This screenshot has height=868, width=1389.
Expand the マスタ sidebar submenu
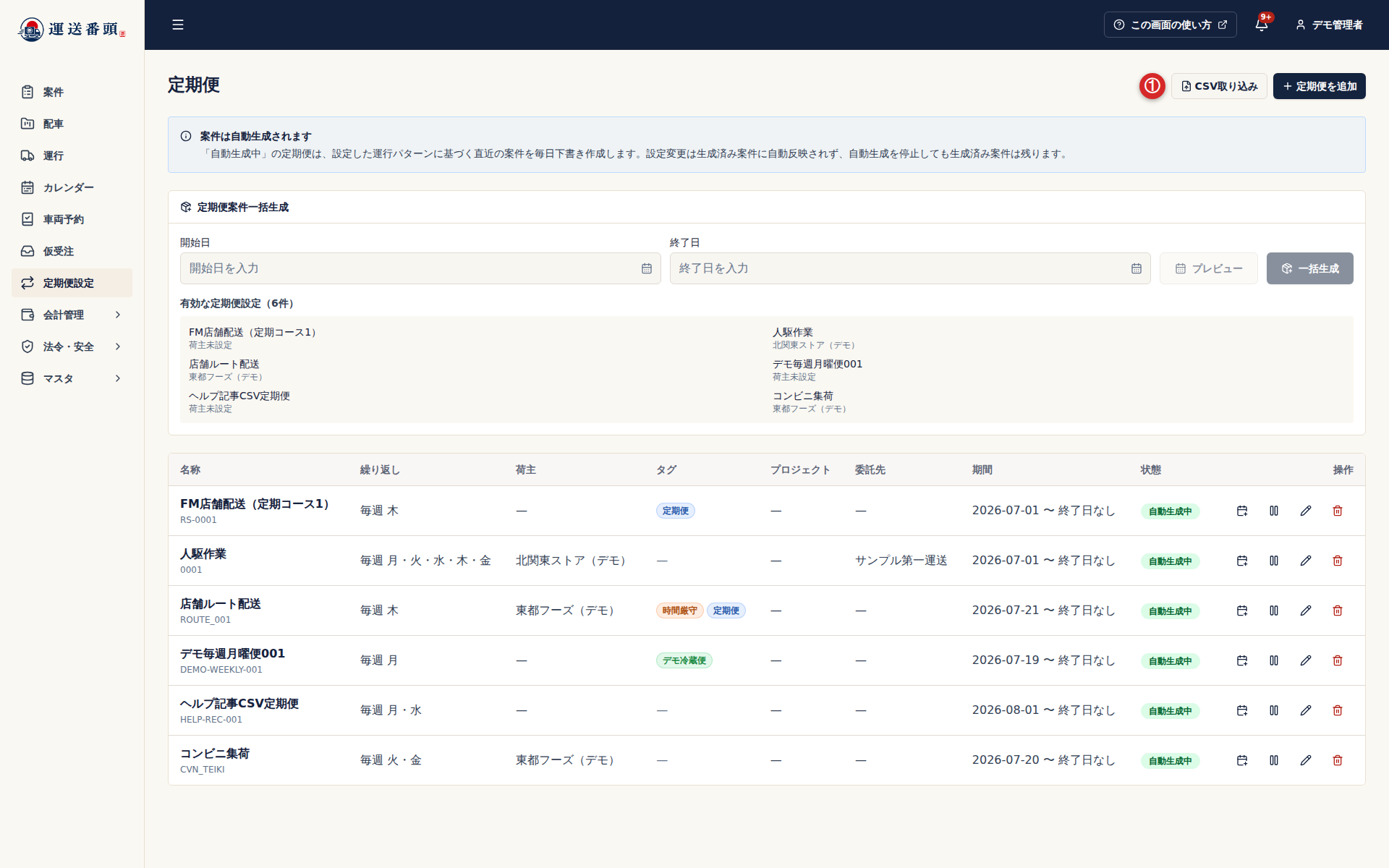pos(72,378)
